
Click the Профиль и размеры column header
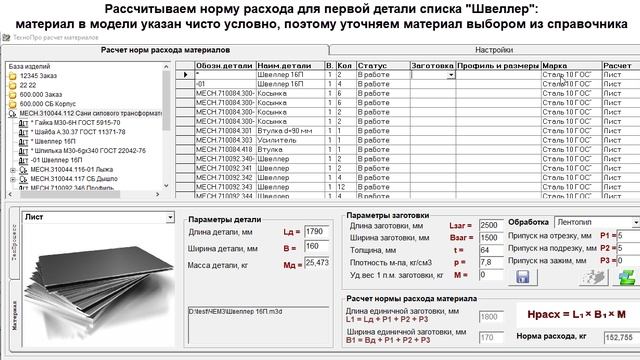click(498, 66)
